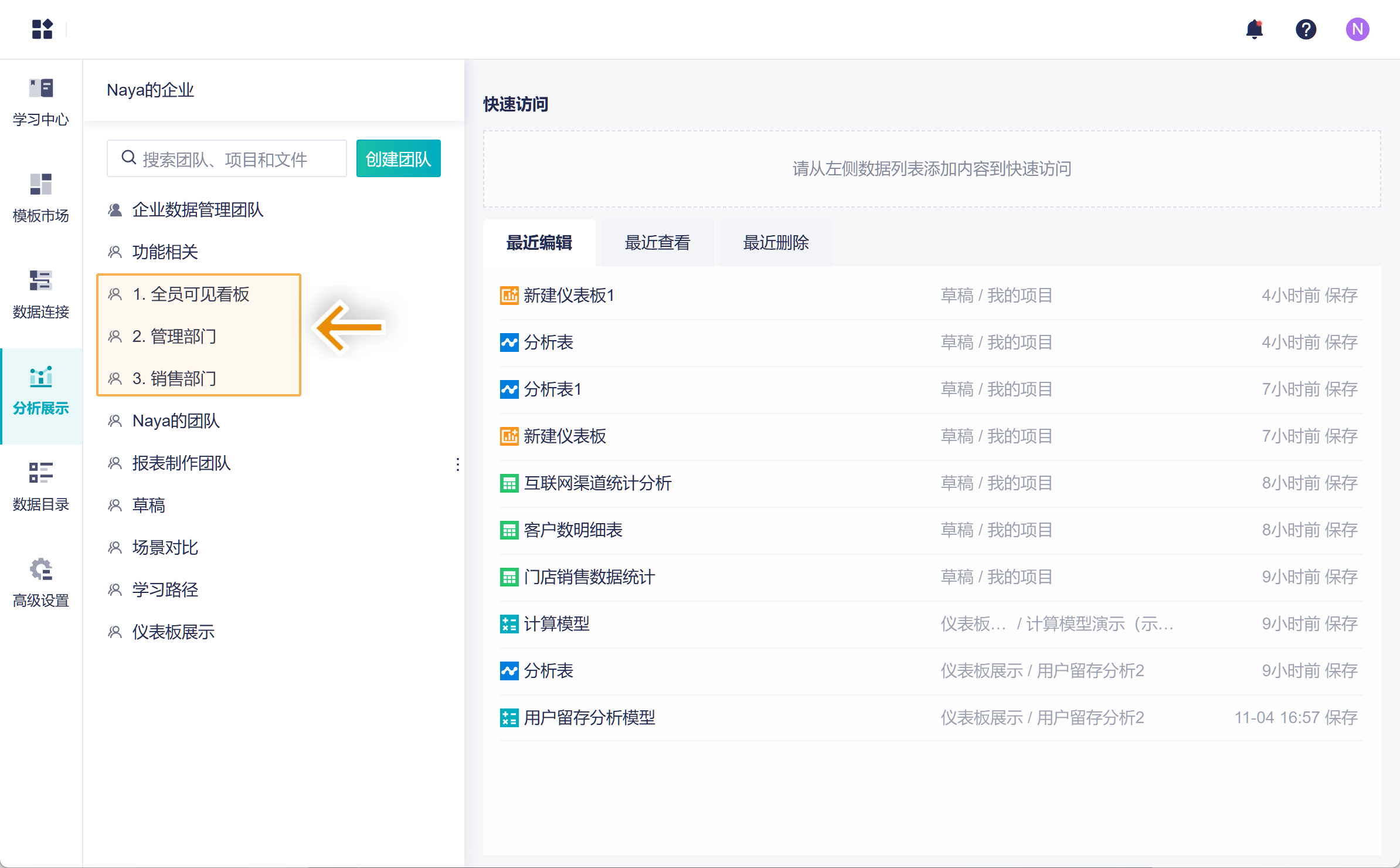
Task: Click the 创建团队 button
Action: pyautogui.click(x=398, y=159)
